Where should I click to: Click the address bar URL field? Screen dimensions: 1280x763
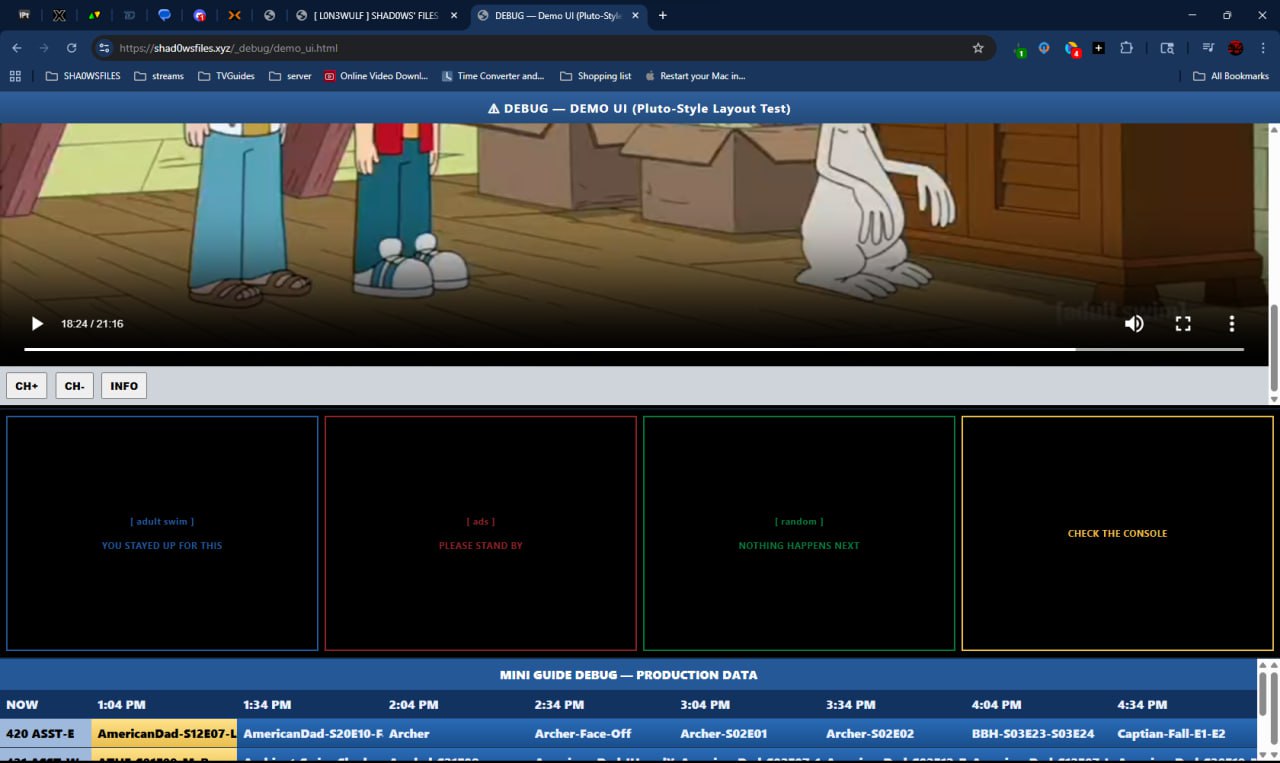tap(500, 48)
